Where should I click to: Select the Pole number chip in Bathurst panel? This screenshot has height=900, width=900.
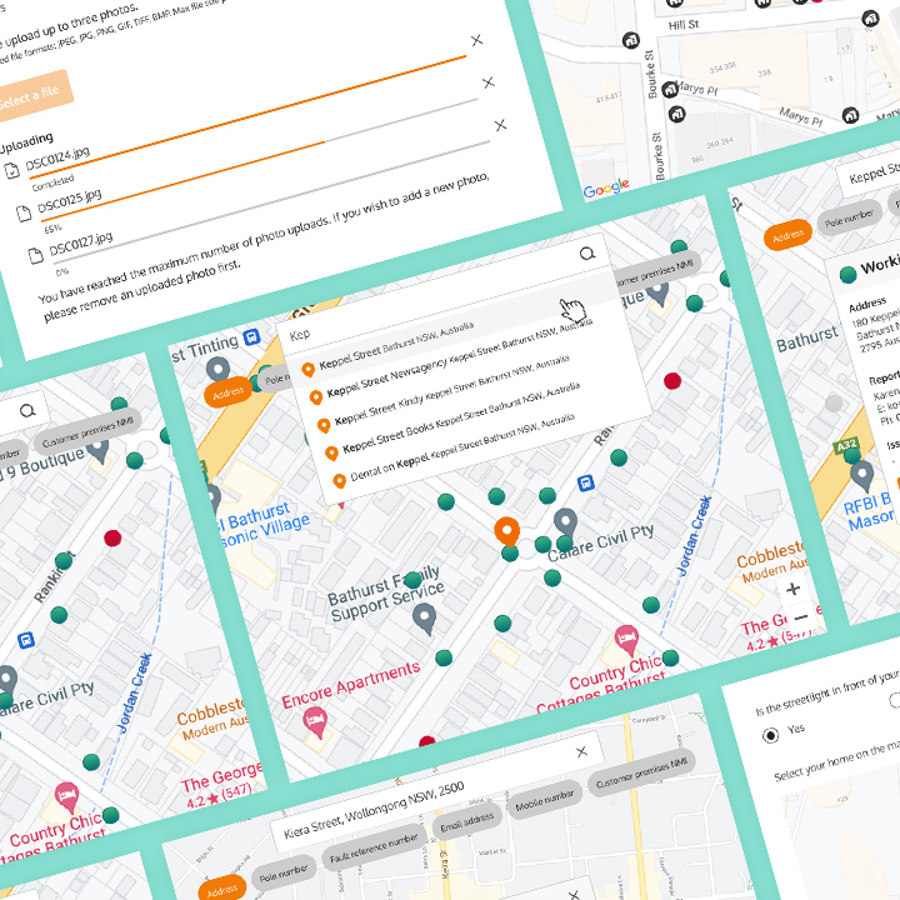tap(849, 218)
